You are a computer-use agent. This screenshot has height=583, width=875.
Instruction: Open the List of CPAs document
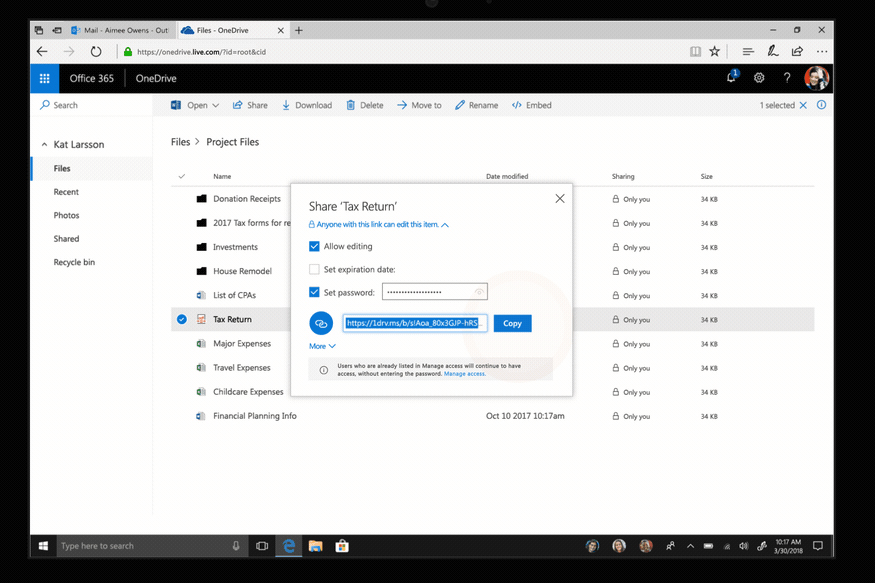click(x=234, y=295)
